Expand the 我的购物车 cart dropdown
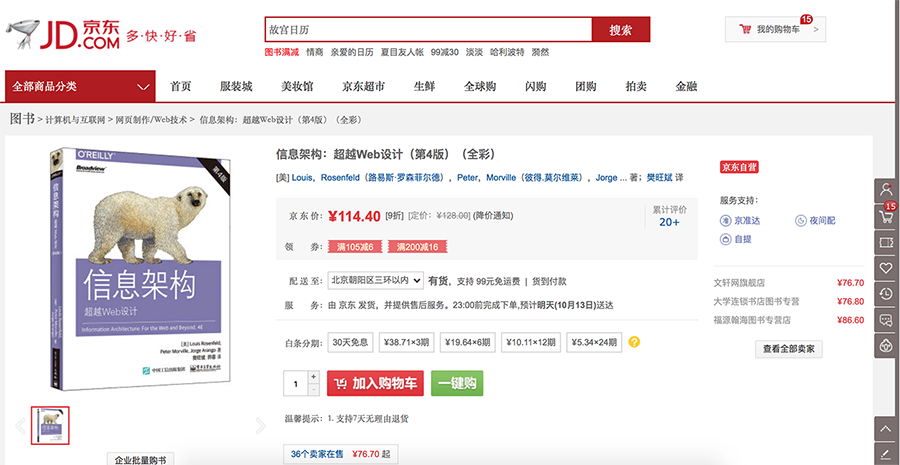 coord(775,30)
